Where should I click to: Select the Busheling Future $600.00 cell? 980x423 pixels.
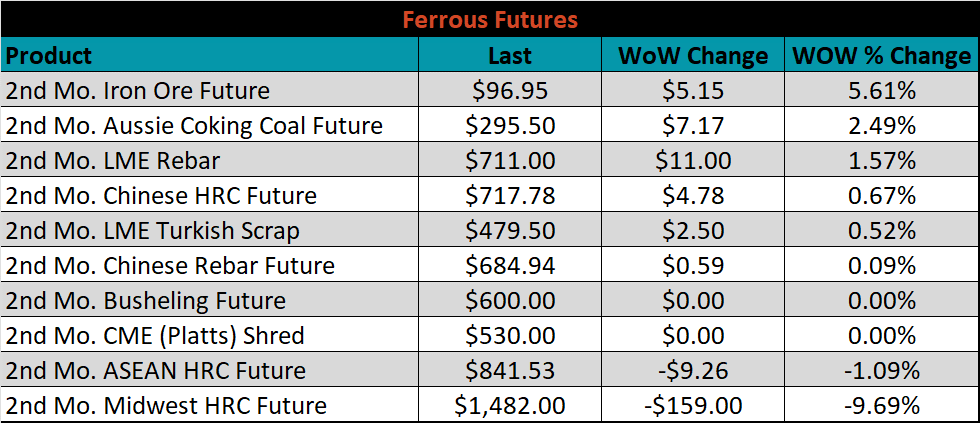510,300
